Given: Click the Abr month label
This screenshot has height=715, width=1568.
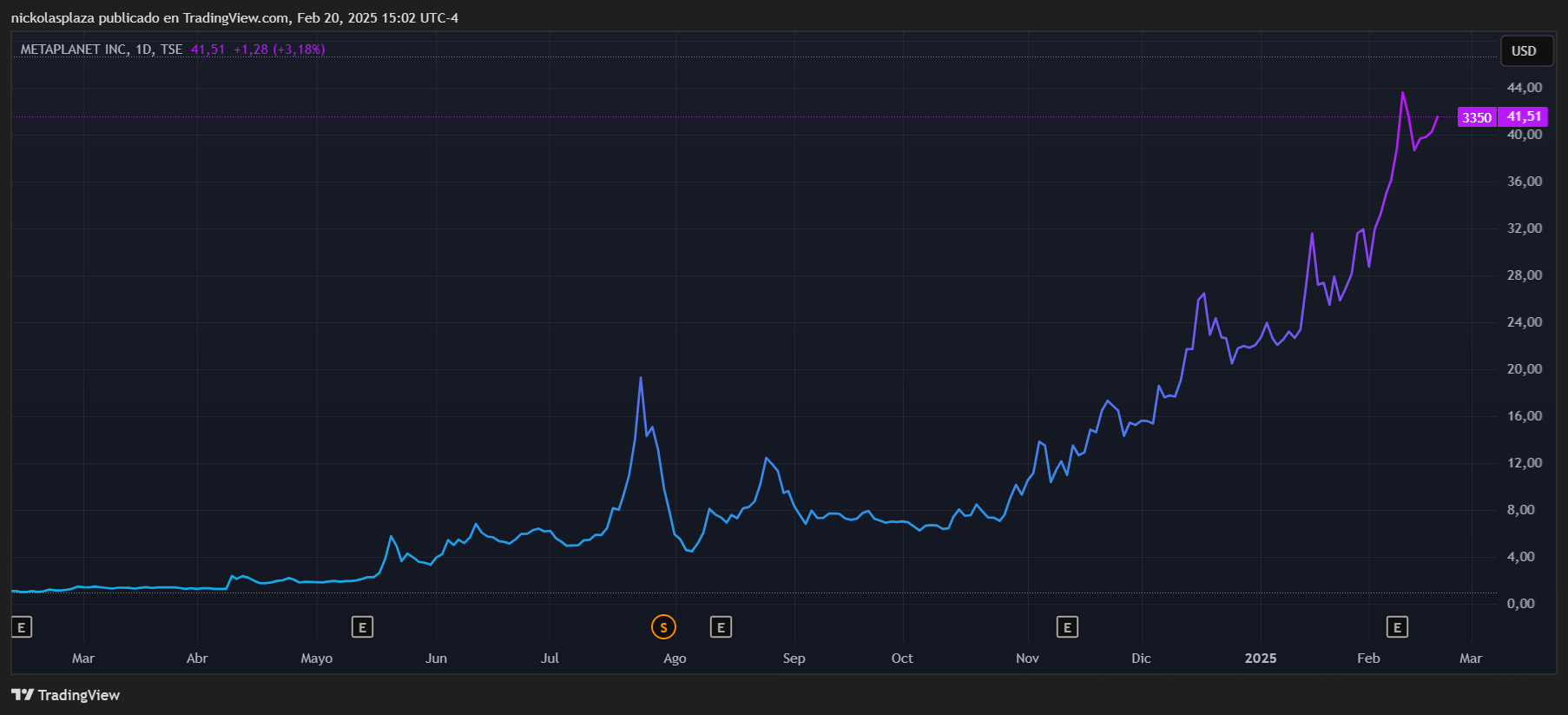Looking at the screenshot, I should click(x=197, y=659).
